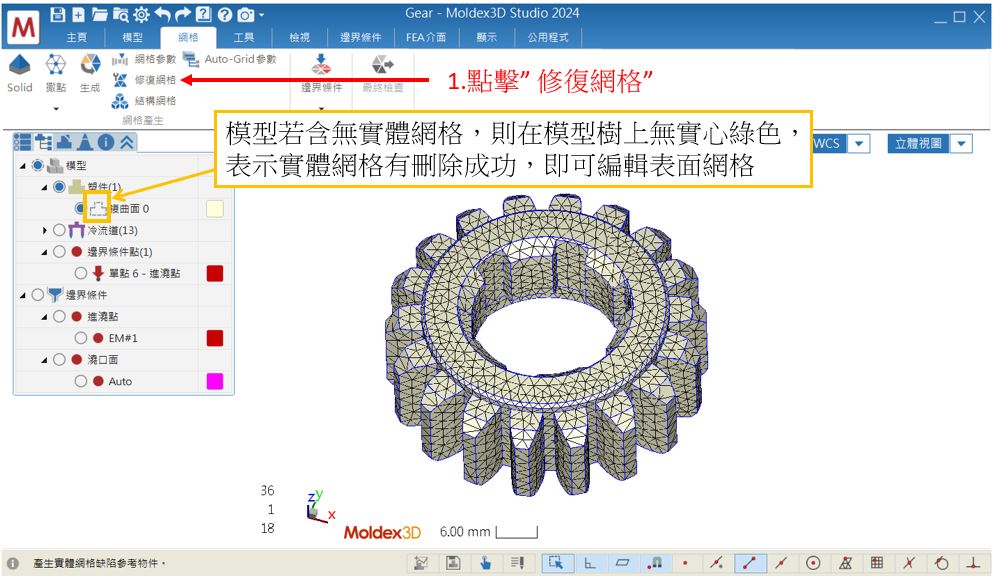Click the list view icon in panel toolbar

[x=22, y=142]
